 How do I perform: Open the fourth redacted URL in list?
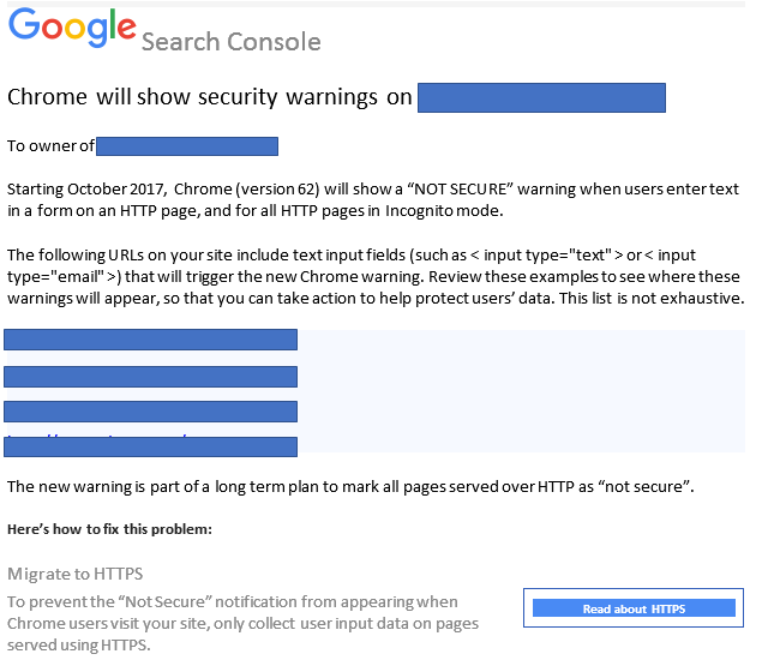pyautogui.click(x=151, y=447)
